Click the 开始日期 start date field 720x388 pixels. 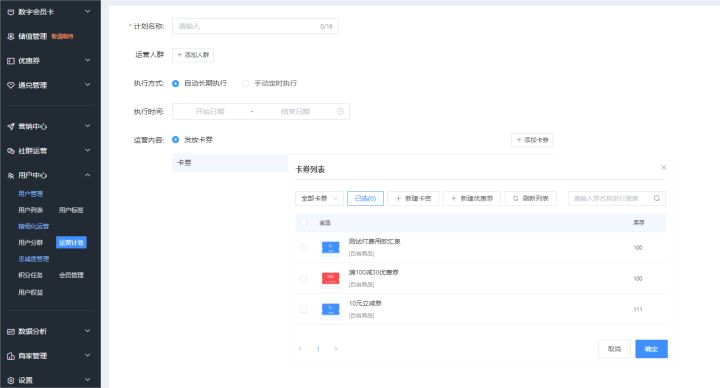tap(210, 112)
